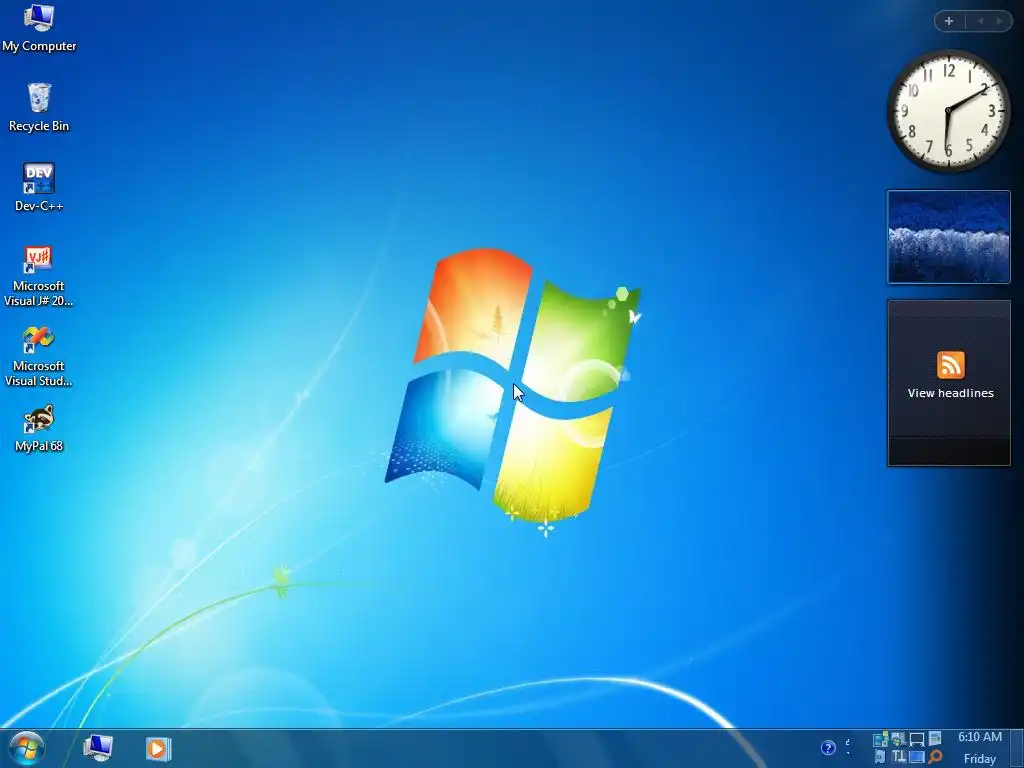Click the slideshow picture gadget
This screenshot has width=1024, height=768.
[x=948, y=237]
